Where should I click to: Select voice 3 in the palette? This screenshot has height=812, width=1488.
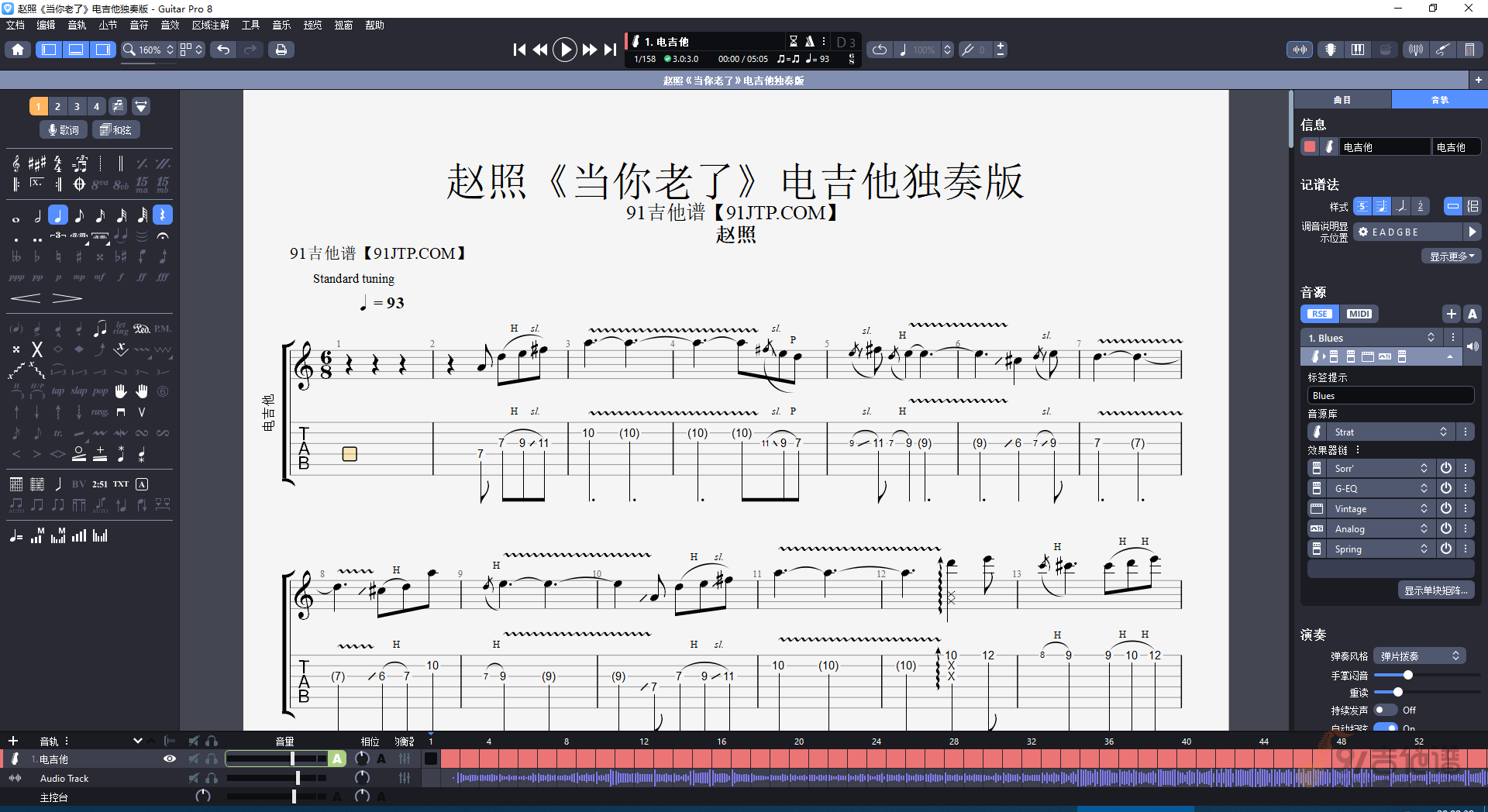point(77,106)
